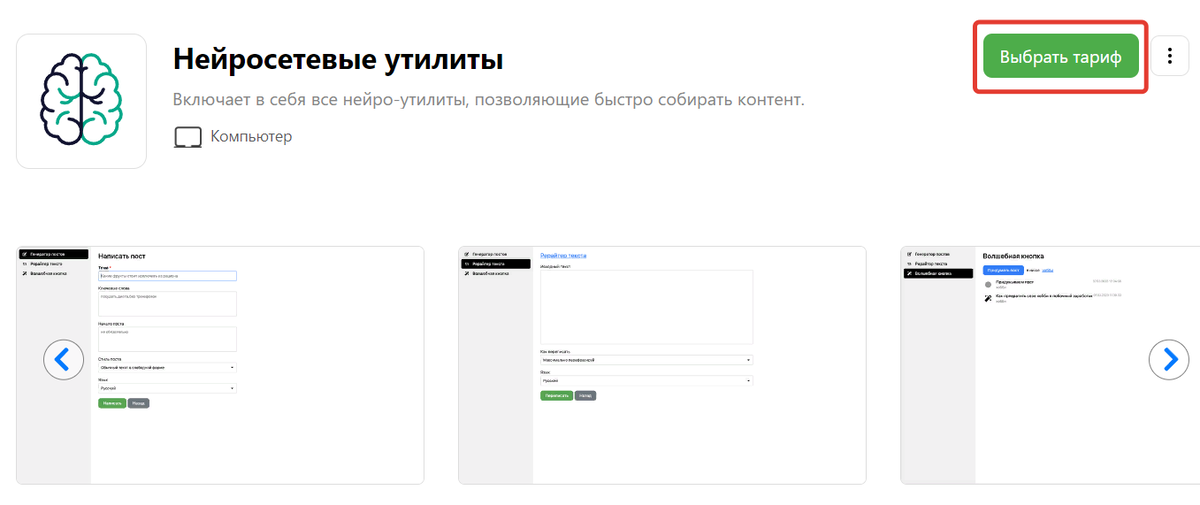Click the "Нейросетевые утилиты" title
Screen dimensions: 1200x505
(338, 60)
